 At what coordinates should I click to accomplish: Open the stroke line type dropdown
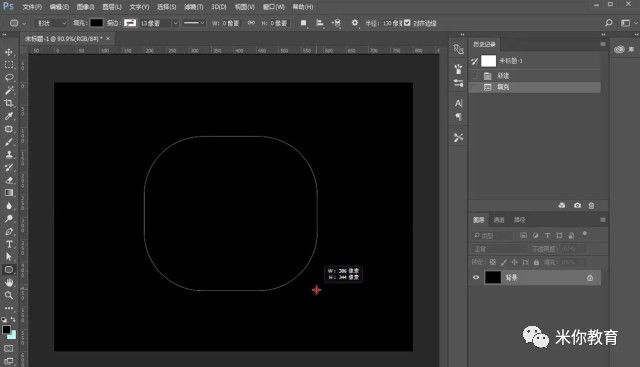click(193, 23)
